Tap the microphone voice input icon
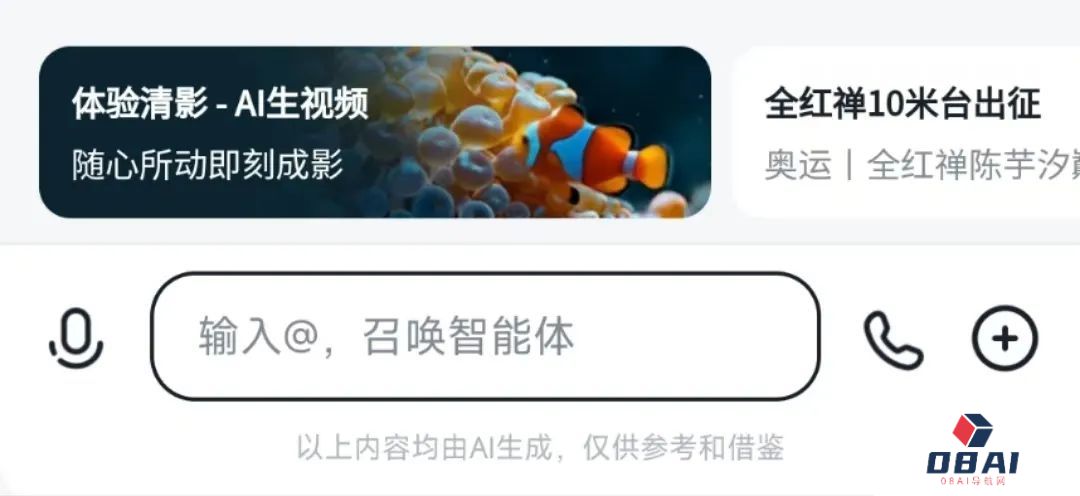 [76, 338]
